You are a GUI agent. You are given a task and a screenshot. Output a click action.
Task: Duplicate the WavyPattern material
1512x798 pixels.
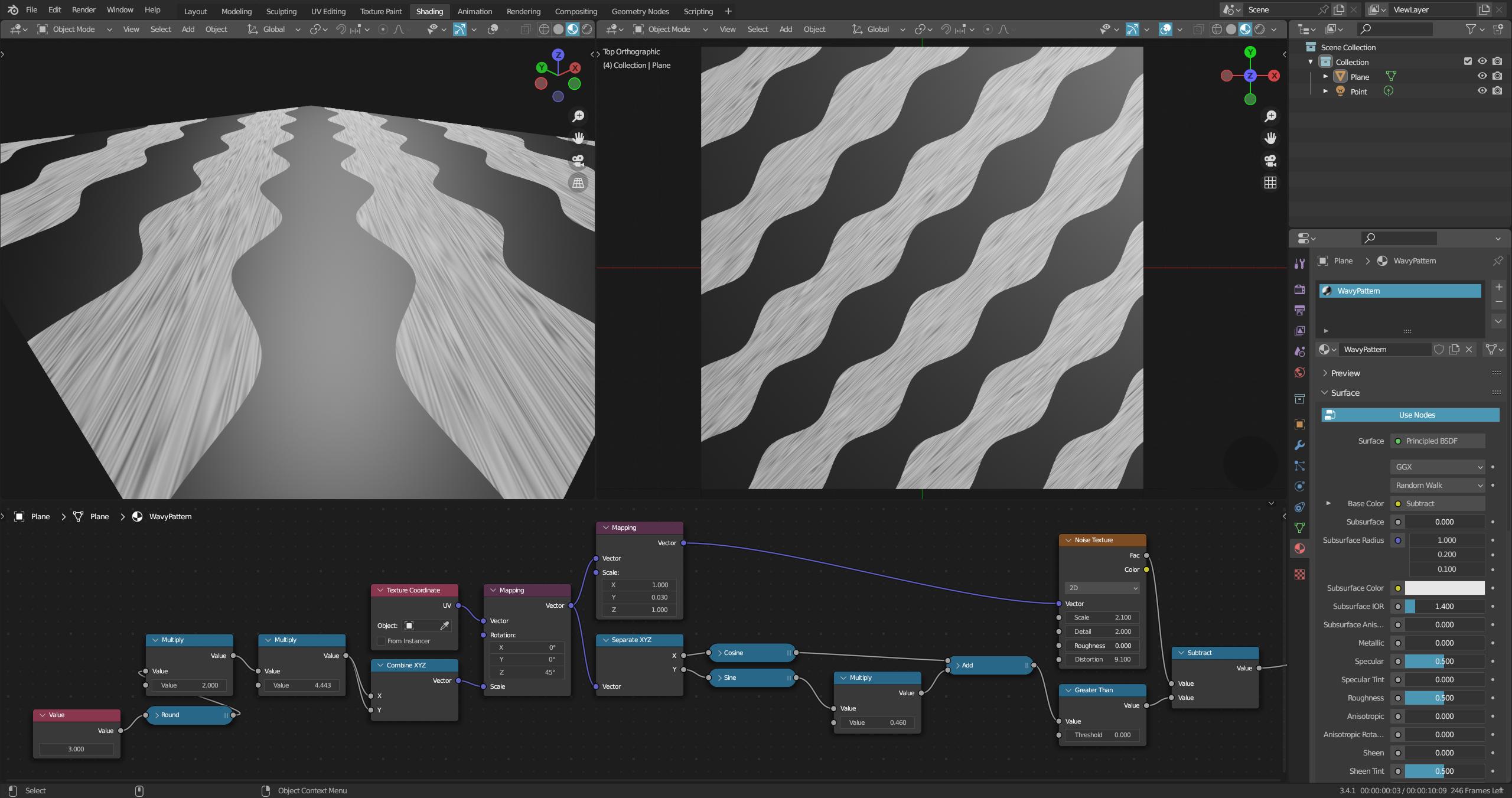1454,349
